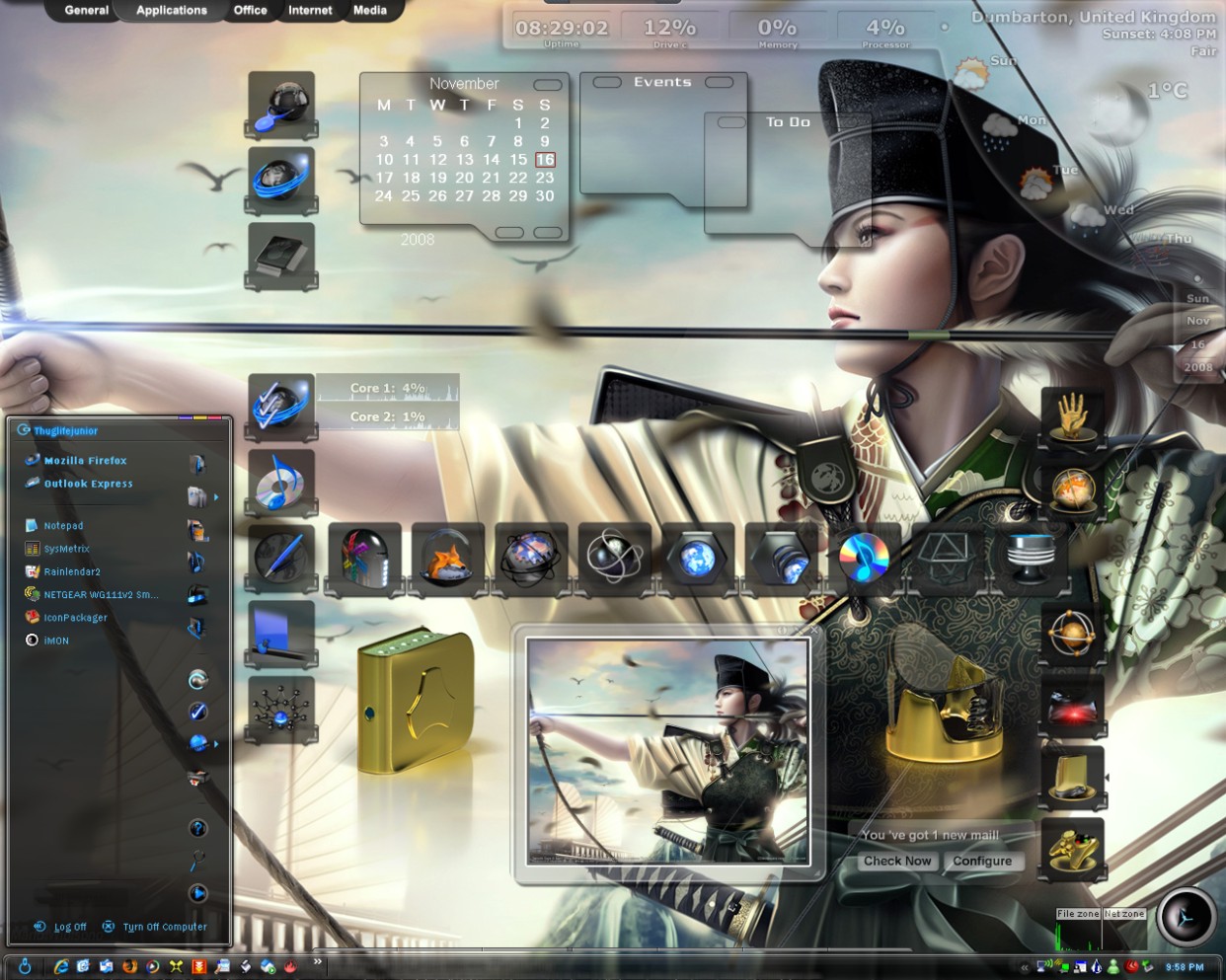Click the Log Off button
Viewport: 1226px width, 980px height.
(60, 927)
